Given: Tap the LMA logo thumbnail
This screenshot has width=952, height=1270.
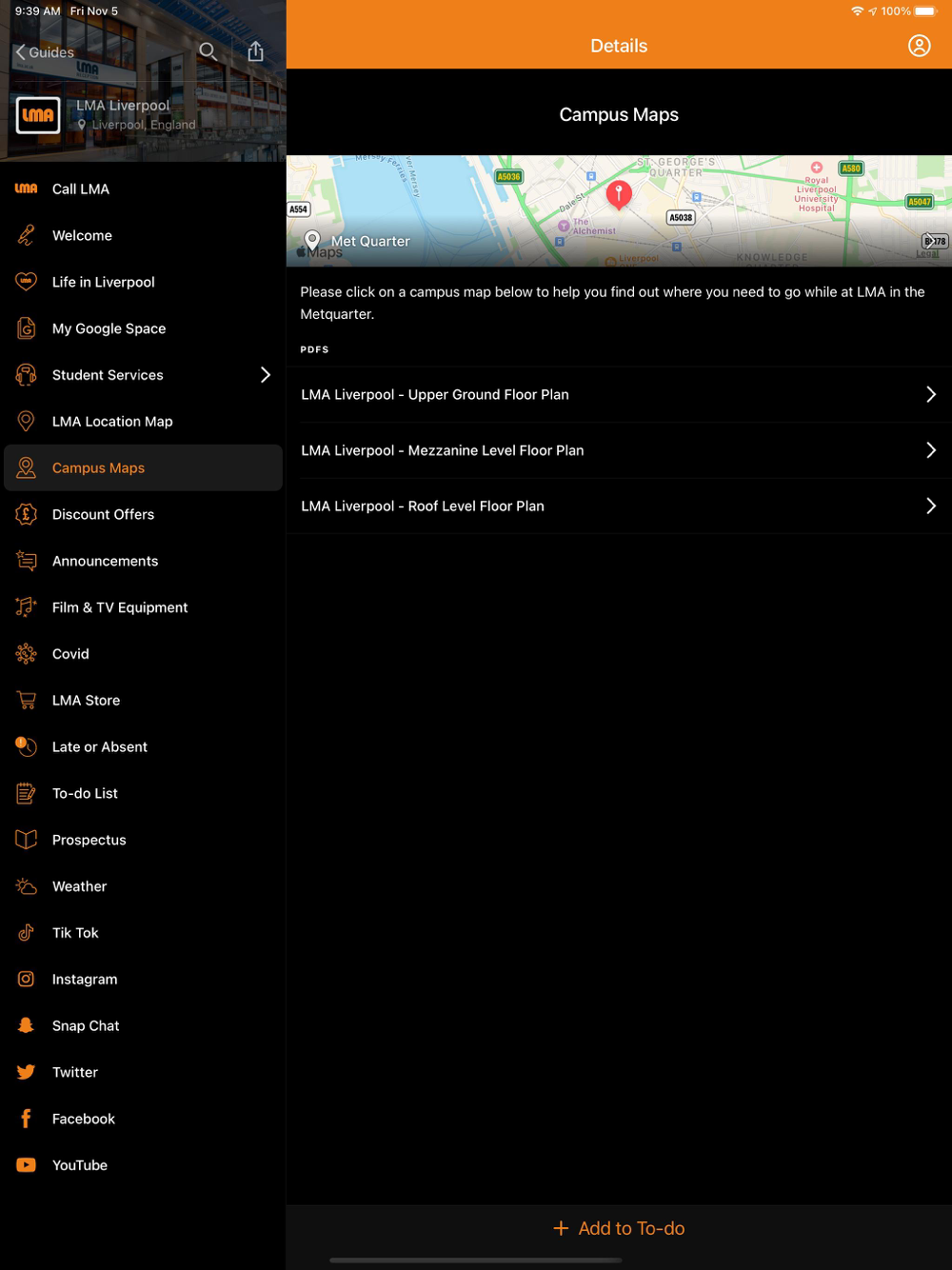Looking at the screenshot, I should (38, 115).
